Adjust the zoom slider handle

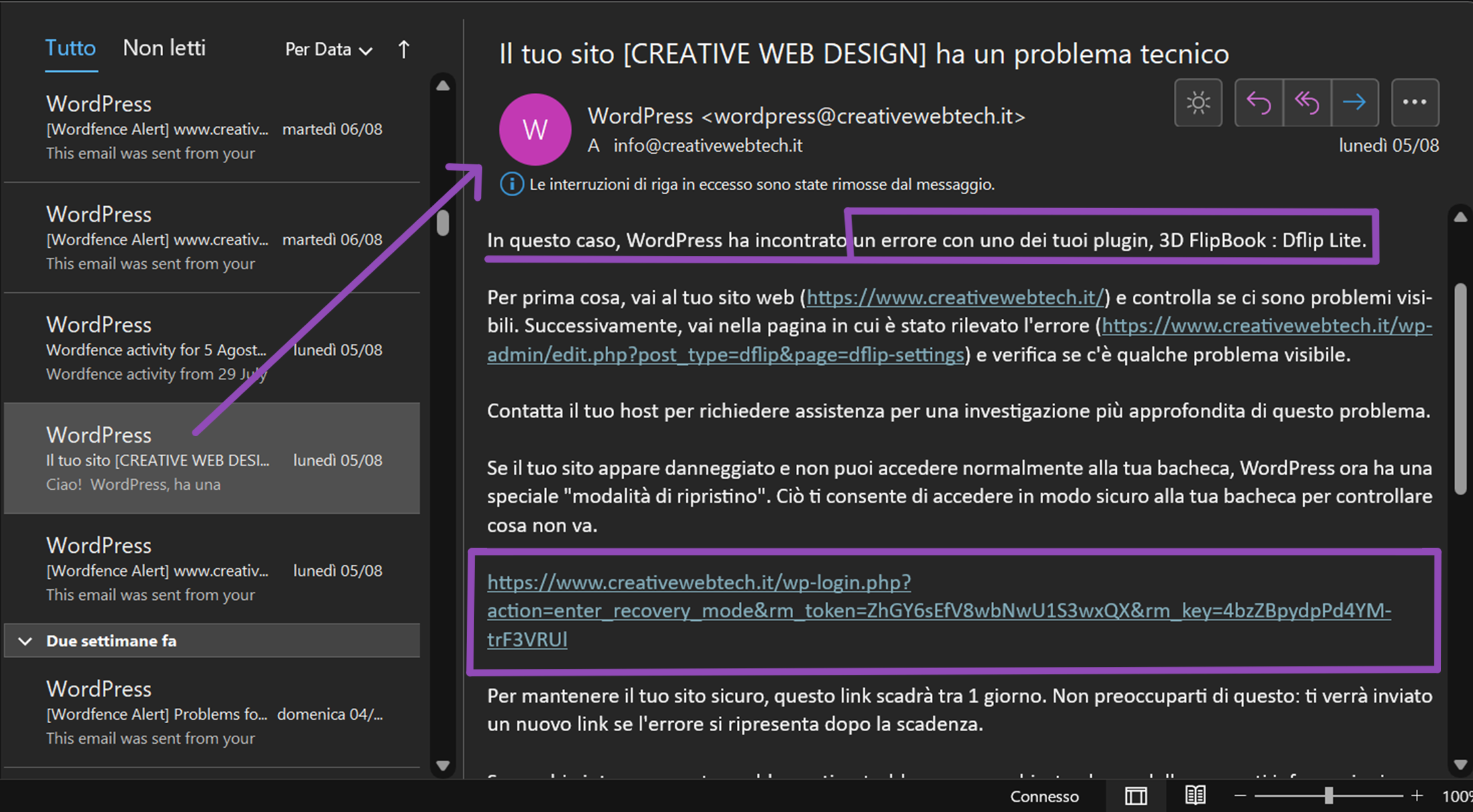pyautogui.click(x=1328, y=795)
